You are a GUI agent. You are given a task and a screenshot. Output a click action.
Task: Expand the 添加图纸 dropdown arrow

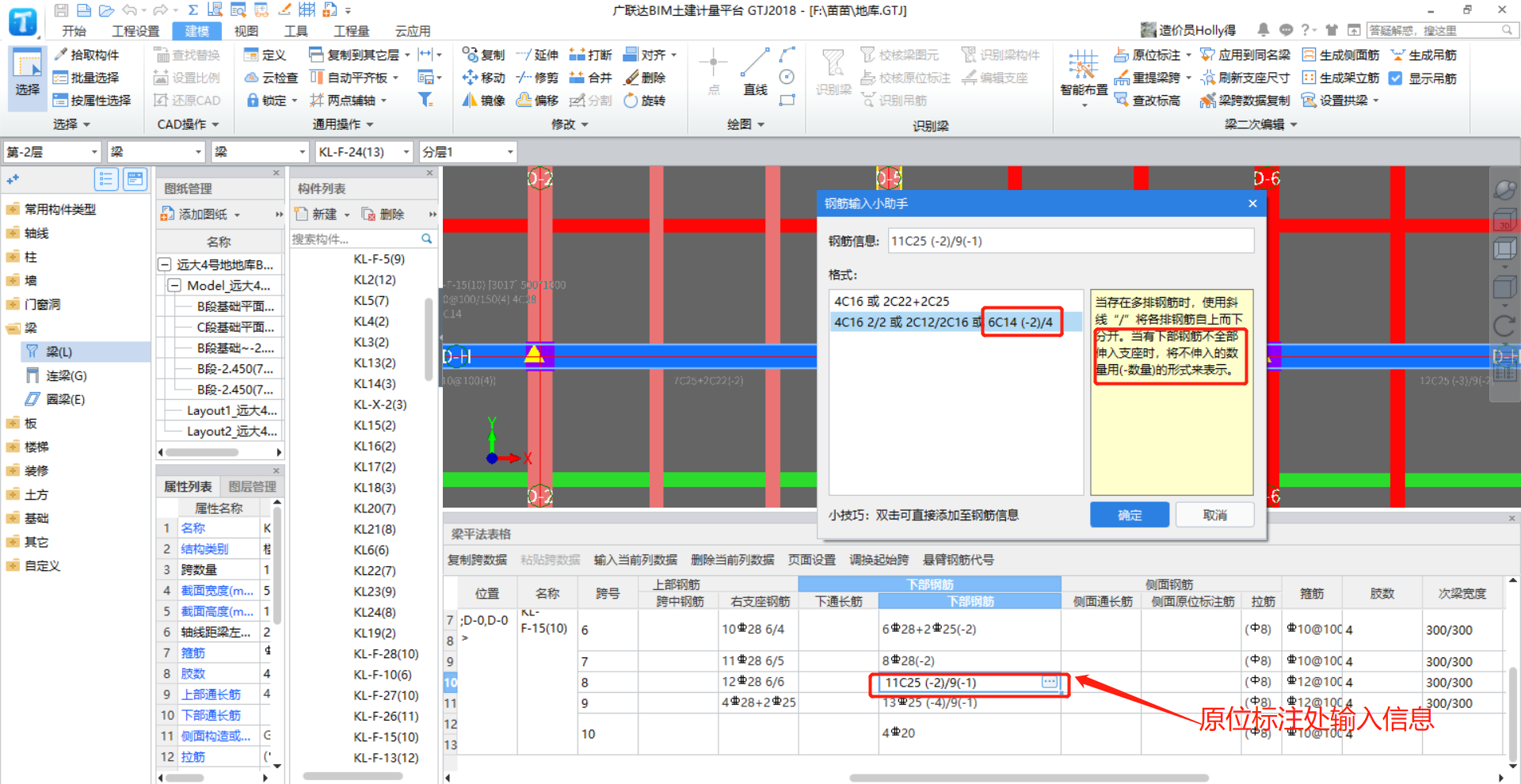point(237,215)
